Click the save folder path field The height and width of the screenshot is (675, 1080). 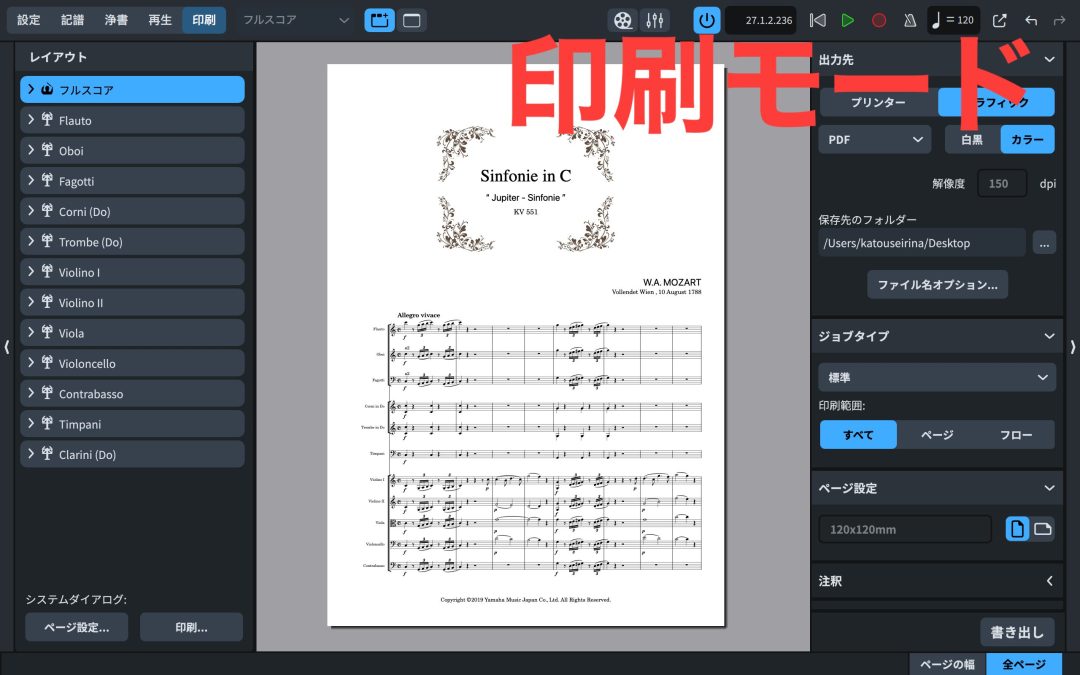coord(922,243)
